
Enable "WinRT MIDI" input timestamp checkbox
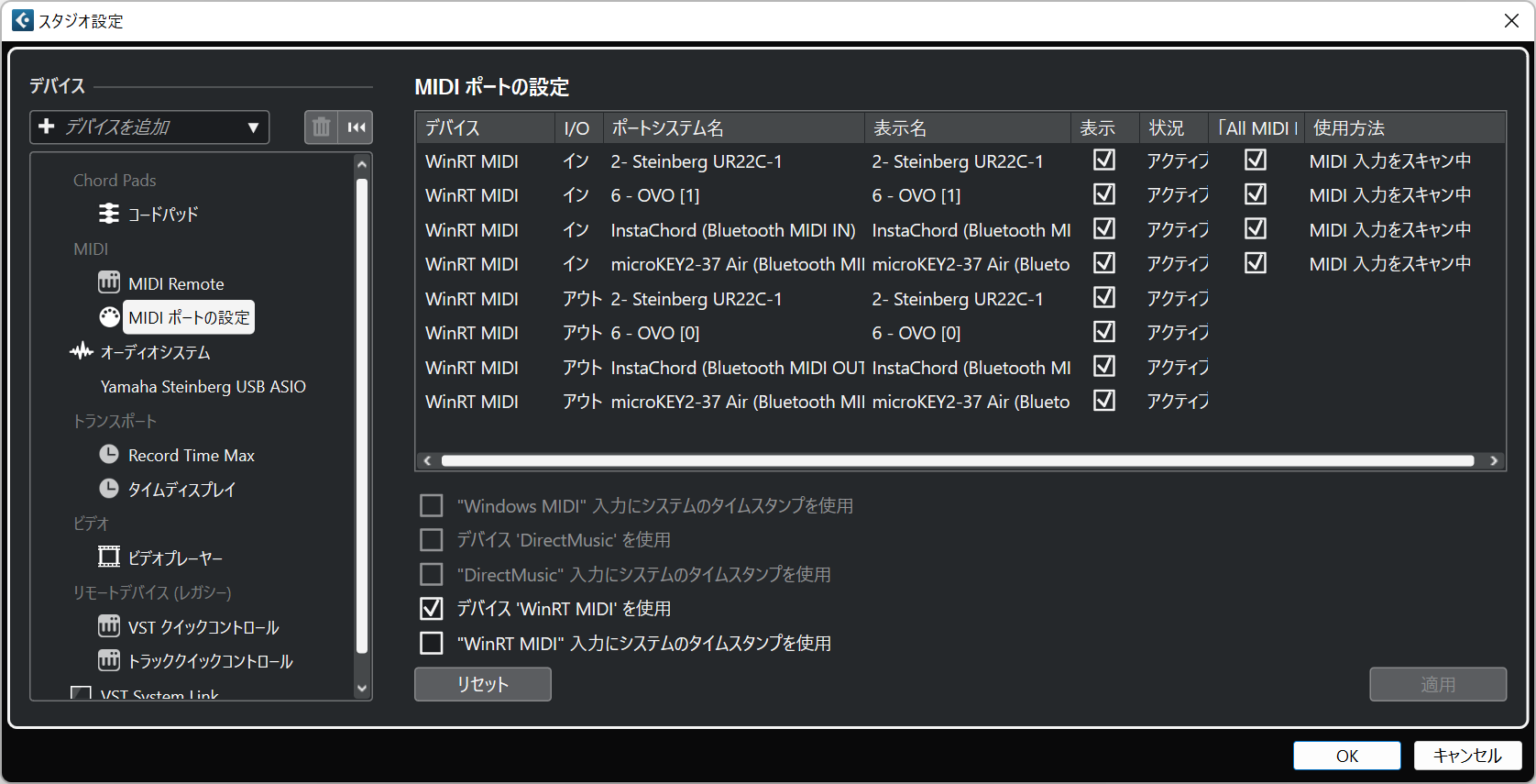coord(431,643)
